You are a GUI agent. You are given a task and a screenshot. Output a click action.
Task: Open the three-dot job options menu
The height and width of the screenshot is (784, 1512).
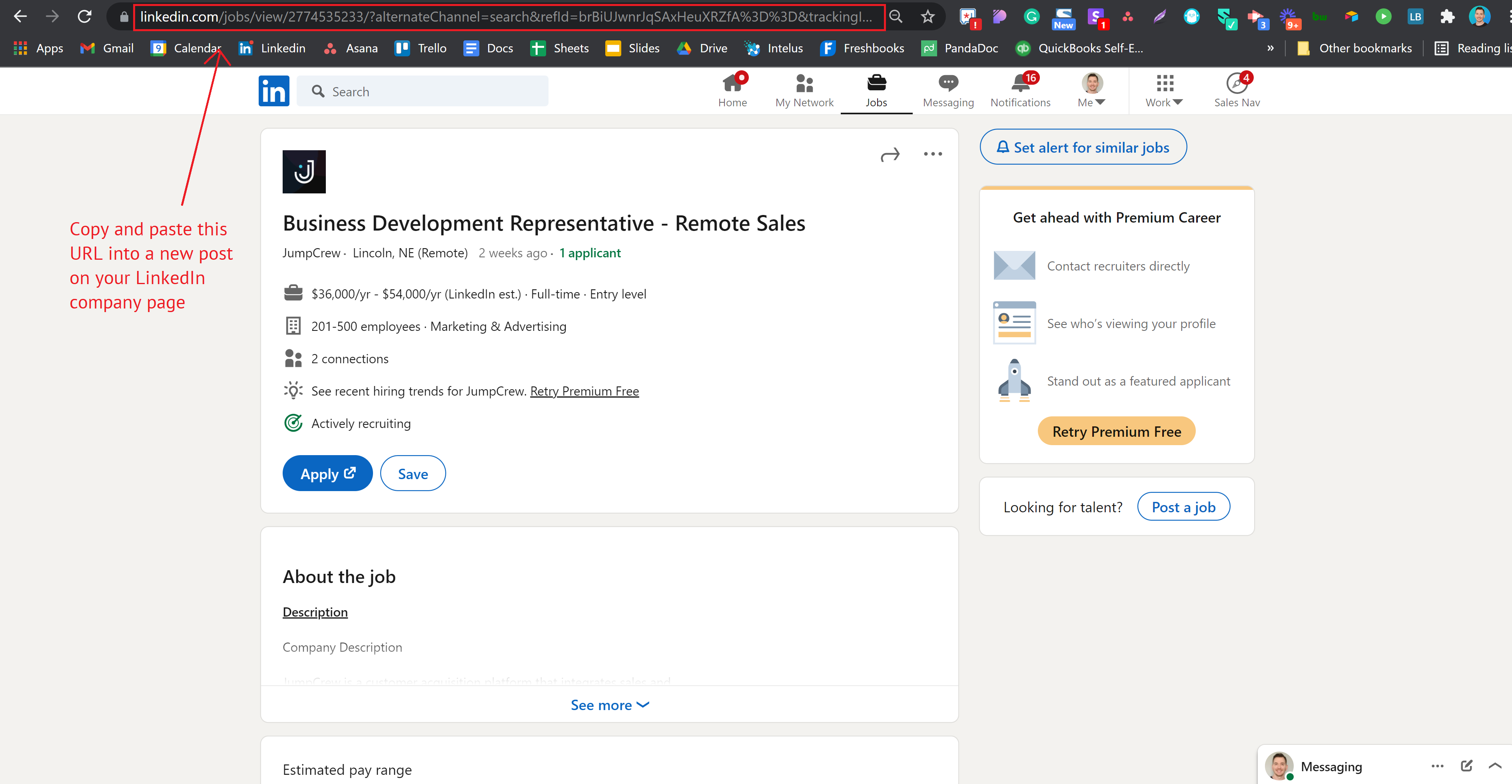932,154
